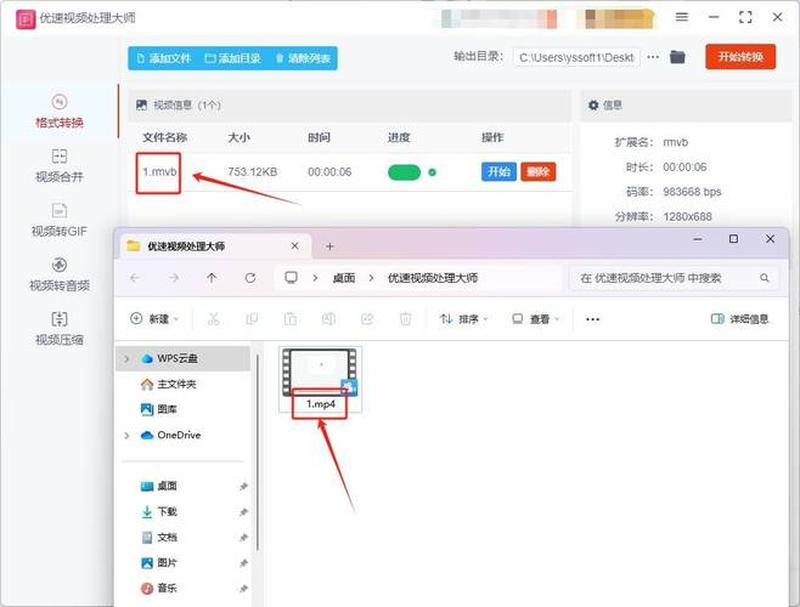Click the 开始 button for 1.rmvb
This screenshot has width=800, height=607.
coord(498,171)
